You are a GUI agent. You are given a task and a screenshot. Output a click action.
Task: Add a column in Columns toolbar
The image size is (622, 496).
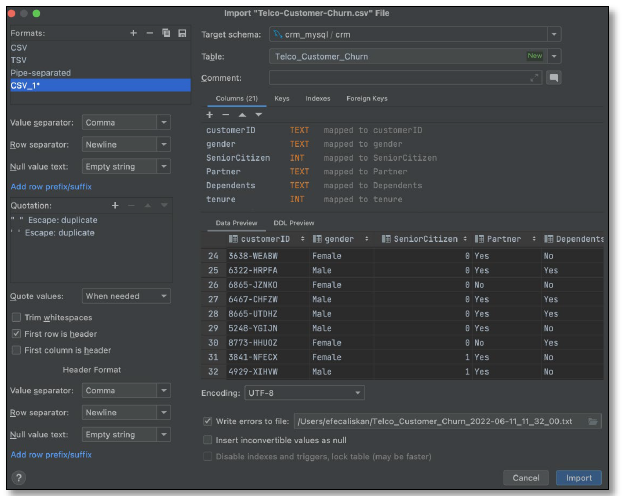coord(209,115)
